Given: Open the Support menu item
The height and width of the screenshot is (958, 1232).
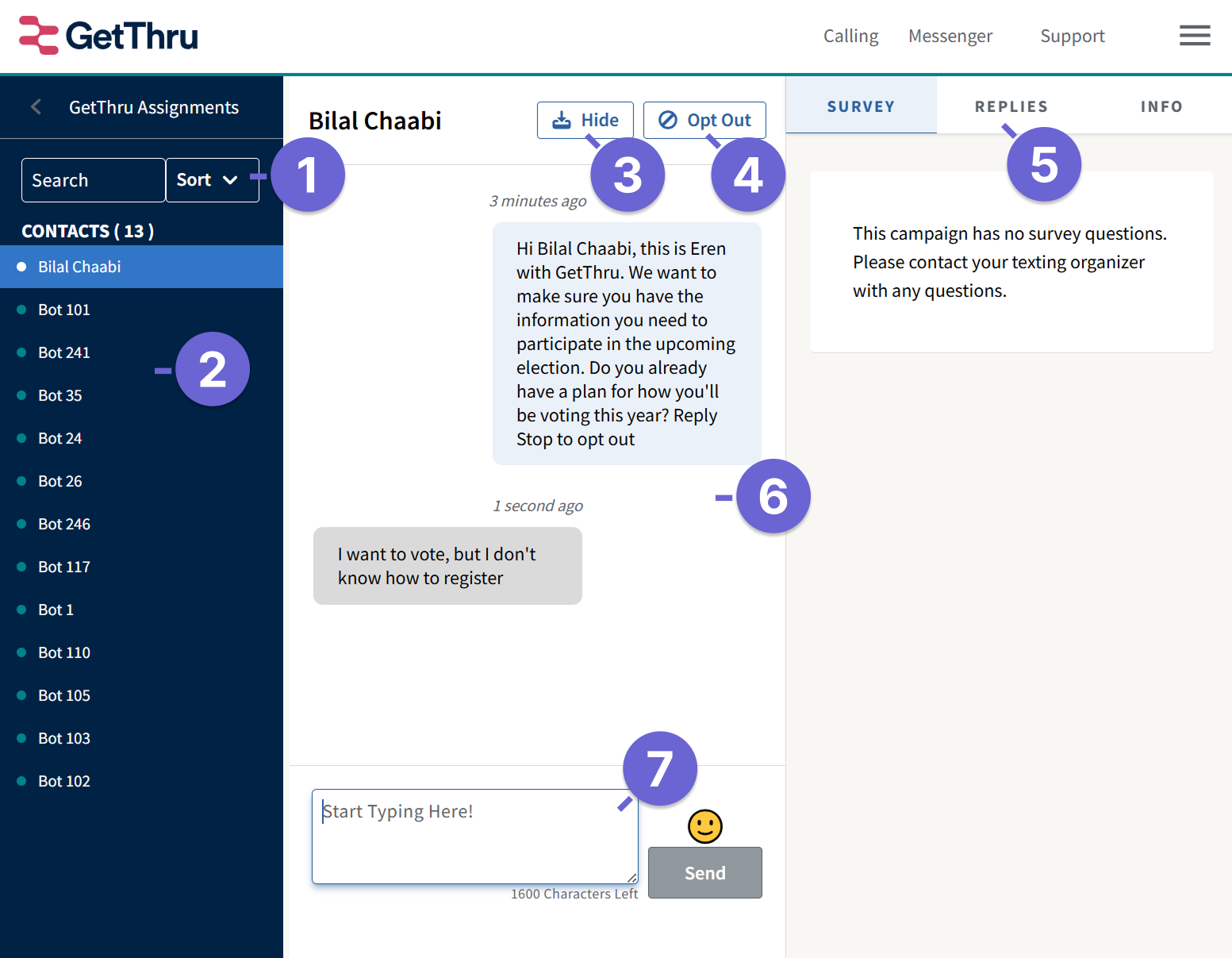Looking at the screenshot, I should 1073,36.
